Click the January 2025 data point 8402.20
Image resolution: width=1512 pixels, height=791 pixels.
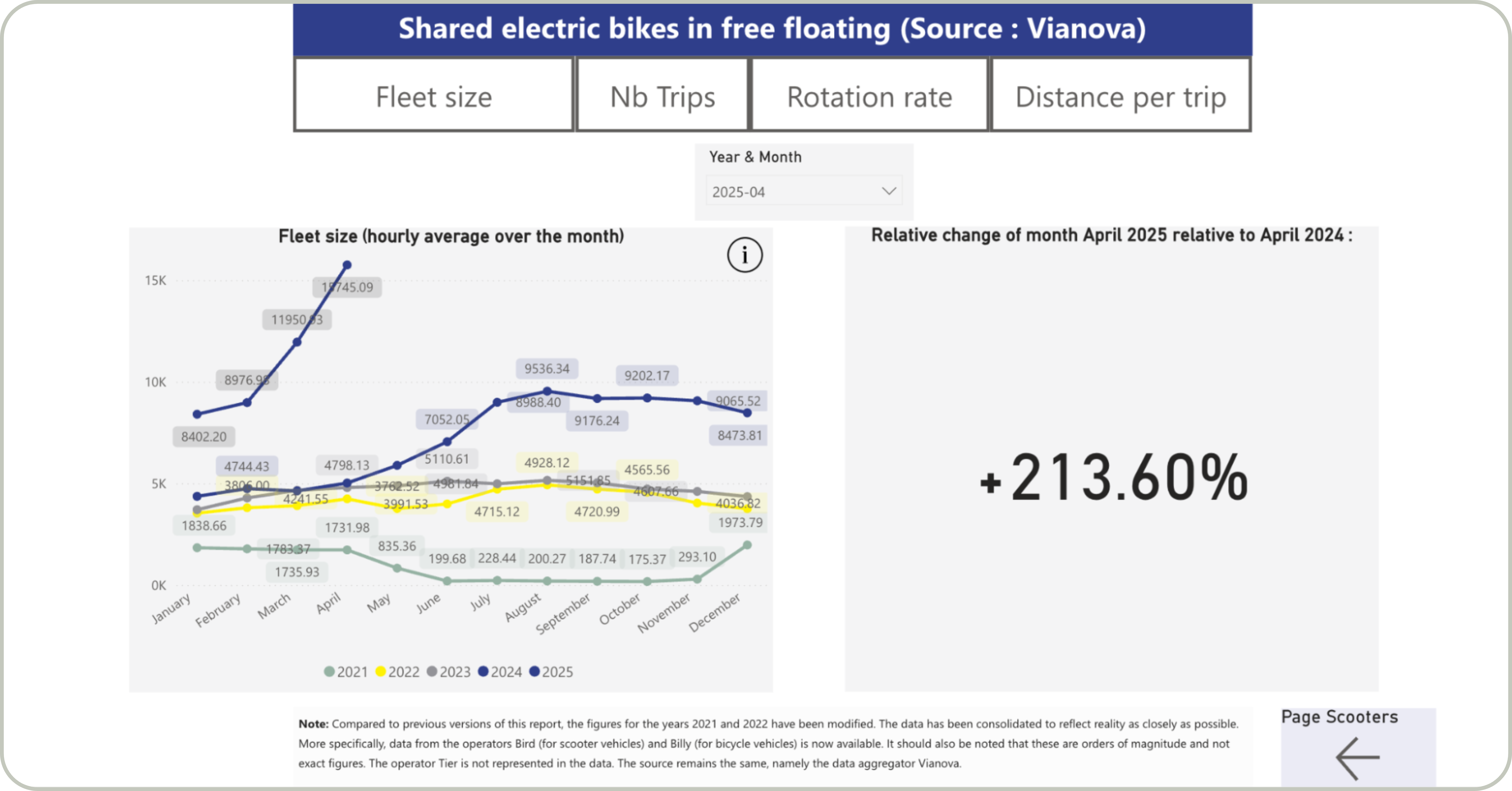[197, 414]
